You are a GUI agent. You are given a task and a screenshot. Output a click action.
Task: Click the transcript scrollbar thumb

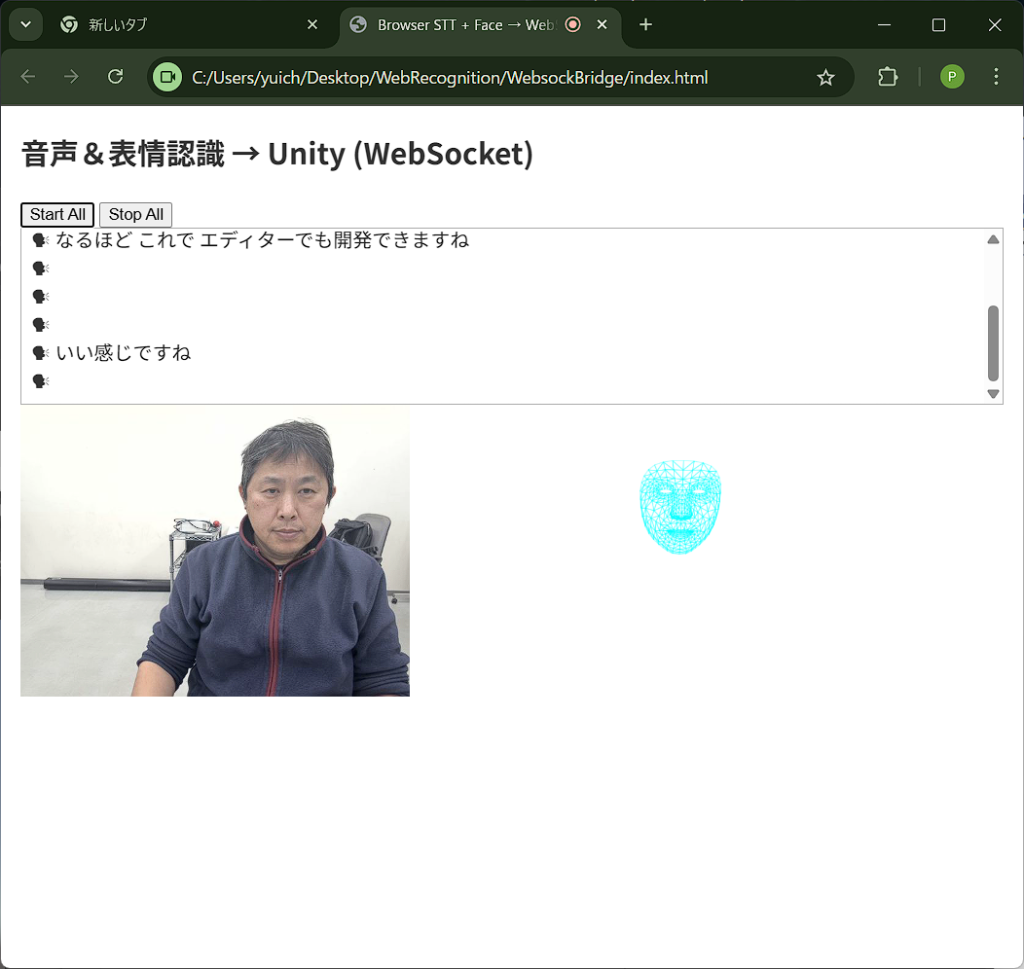click(x=993, y=343)
